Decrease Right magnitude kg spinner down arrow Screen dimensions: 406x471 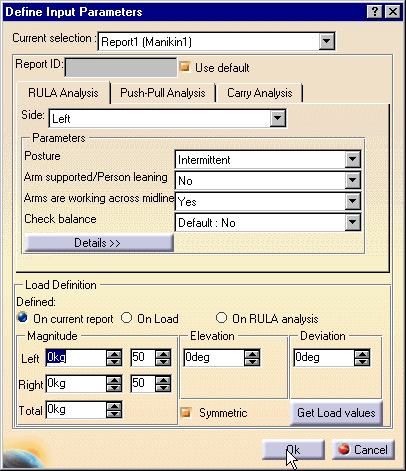click(114, 388)
